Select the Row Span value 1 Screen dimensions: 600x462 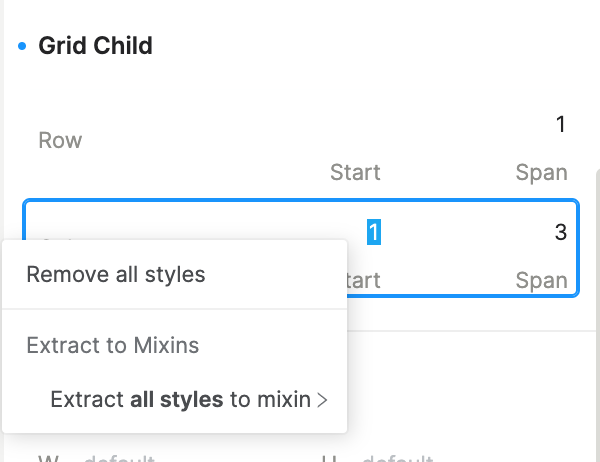pyautogui.click(x=561, y=125)
